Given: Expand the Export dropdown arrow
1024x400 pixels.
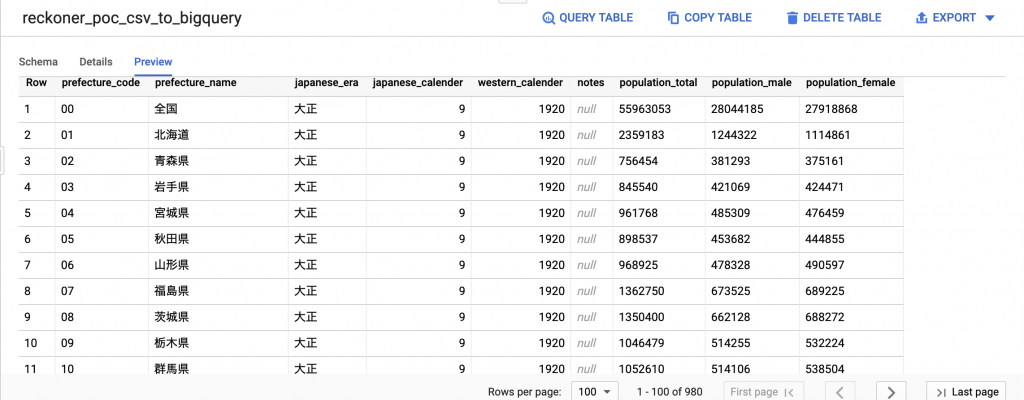Looking at the screenshot, I should coord(989,18).
